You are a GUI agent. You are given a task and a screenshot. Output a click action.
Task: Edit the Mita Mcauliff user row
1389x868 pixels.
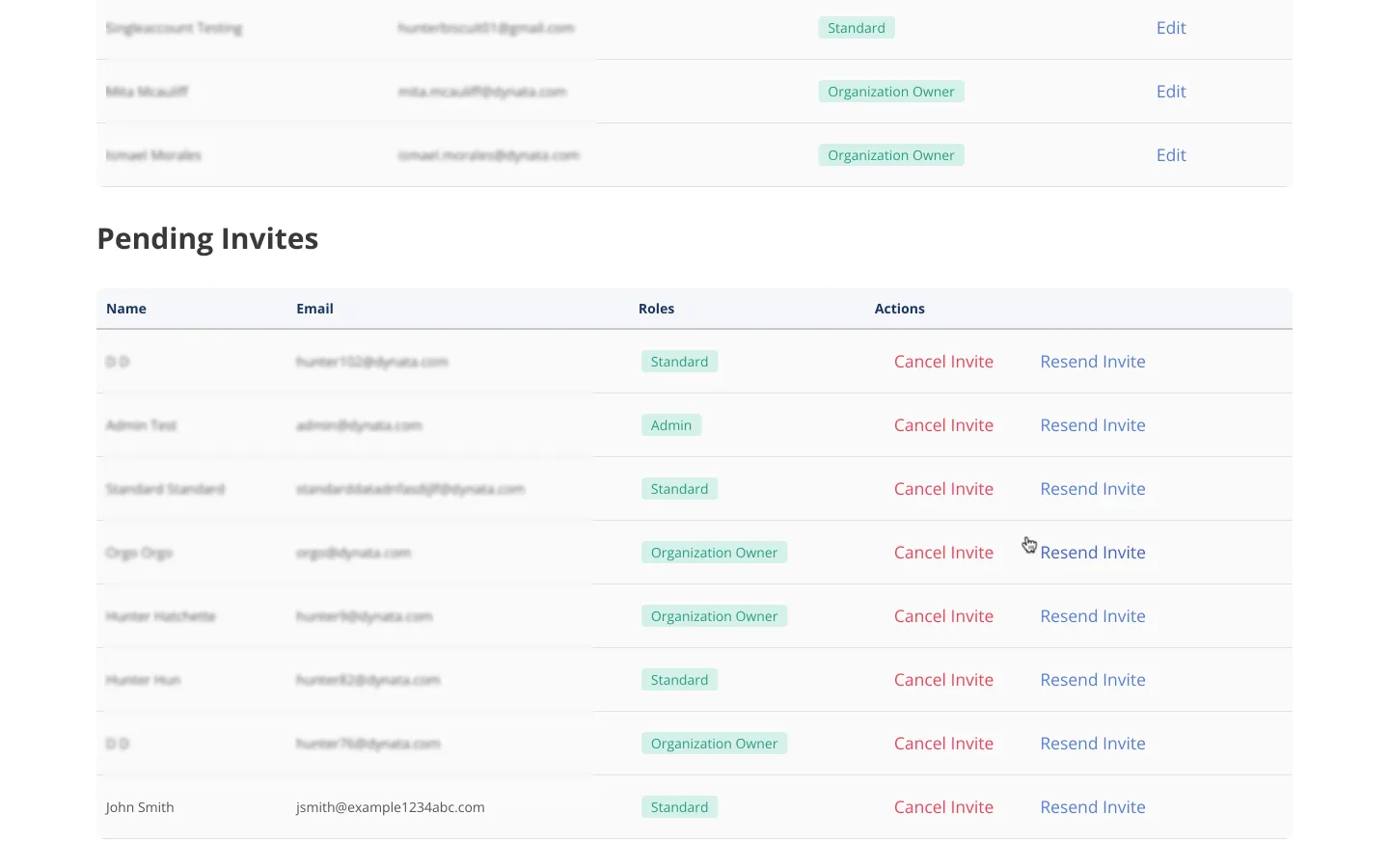click(x=1170, y=92)
